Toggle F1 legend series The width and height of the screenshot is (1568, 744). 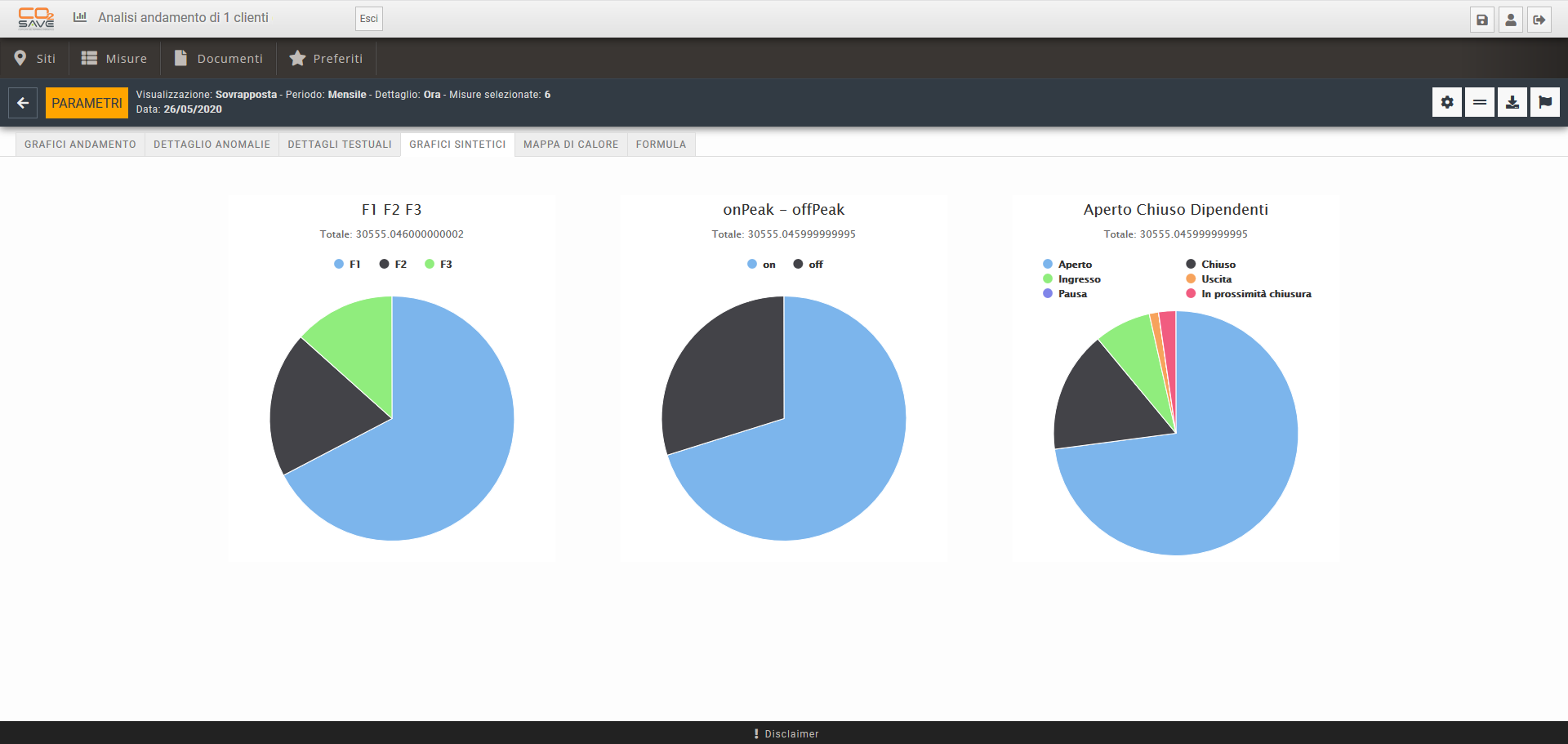(347, 264)
